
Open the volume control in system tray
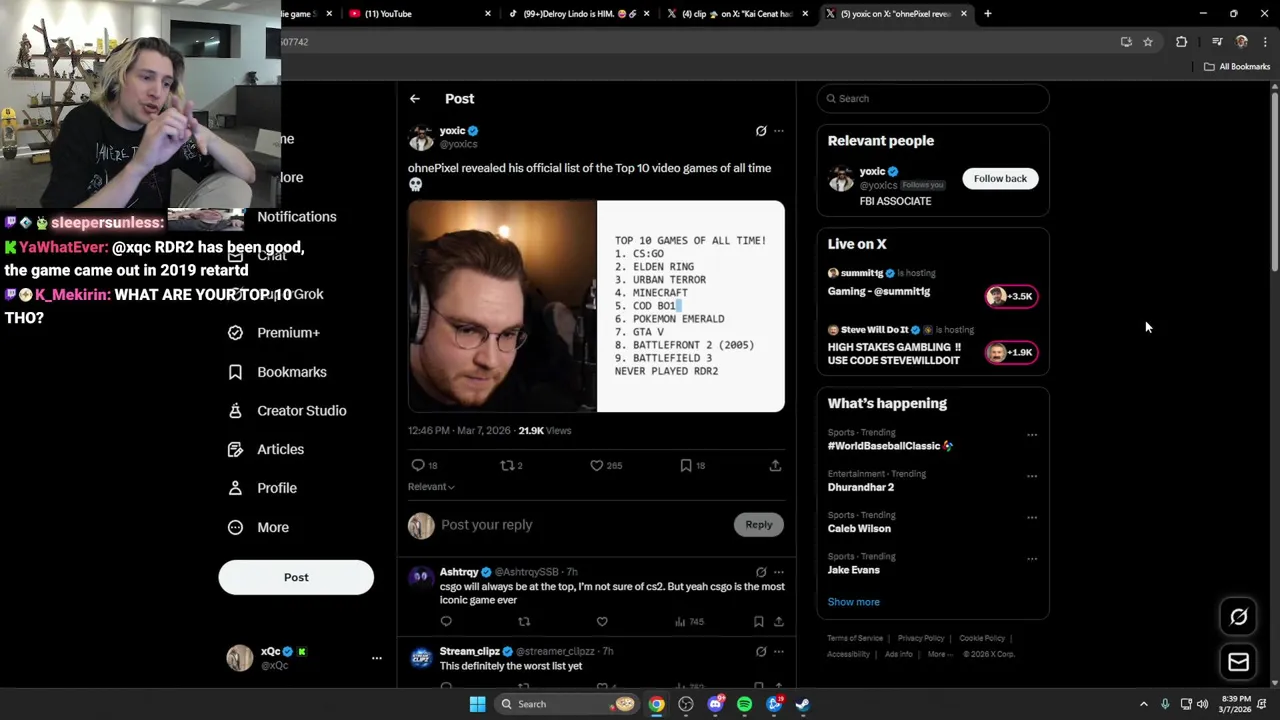click(1202, 704)
